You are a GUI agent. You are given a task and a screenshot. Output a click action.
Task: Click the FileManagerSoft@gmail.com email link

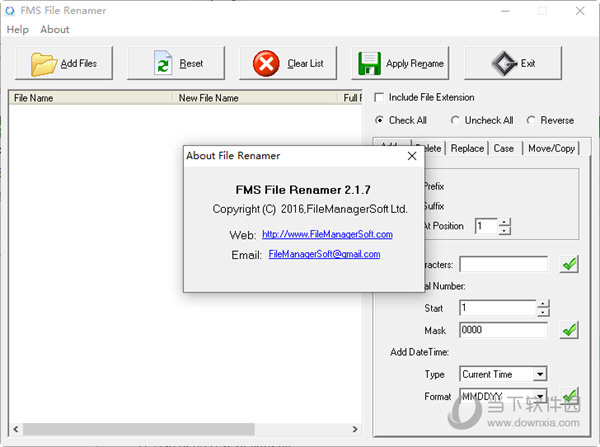point(324,254)
